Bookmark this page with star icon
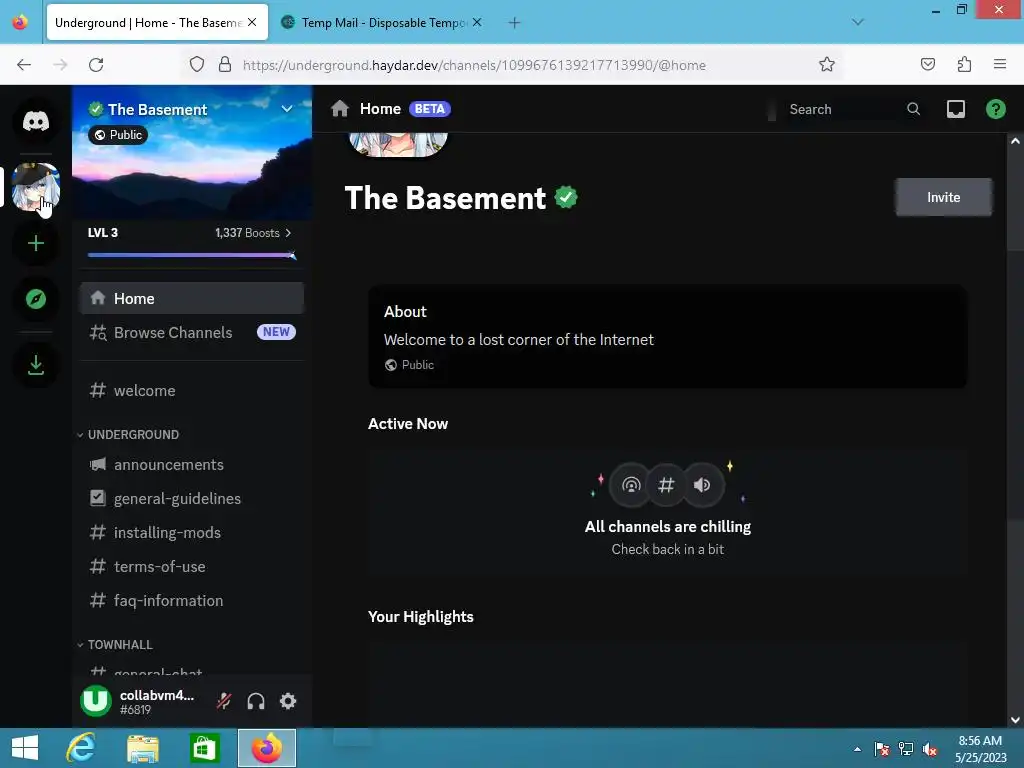This screenshot has width=1024, height=768. coord(827,65)
